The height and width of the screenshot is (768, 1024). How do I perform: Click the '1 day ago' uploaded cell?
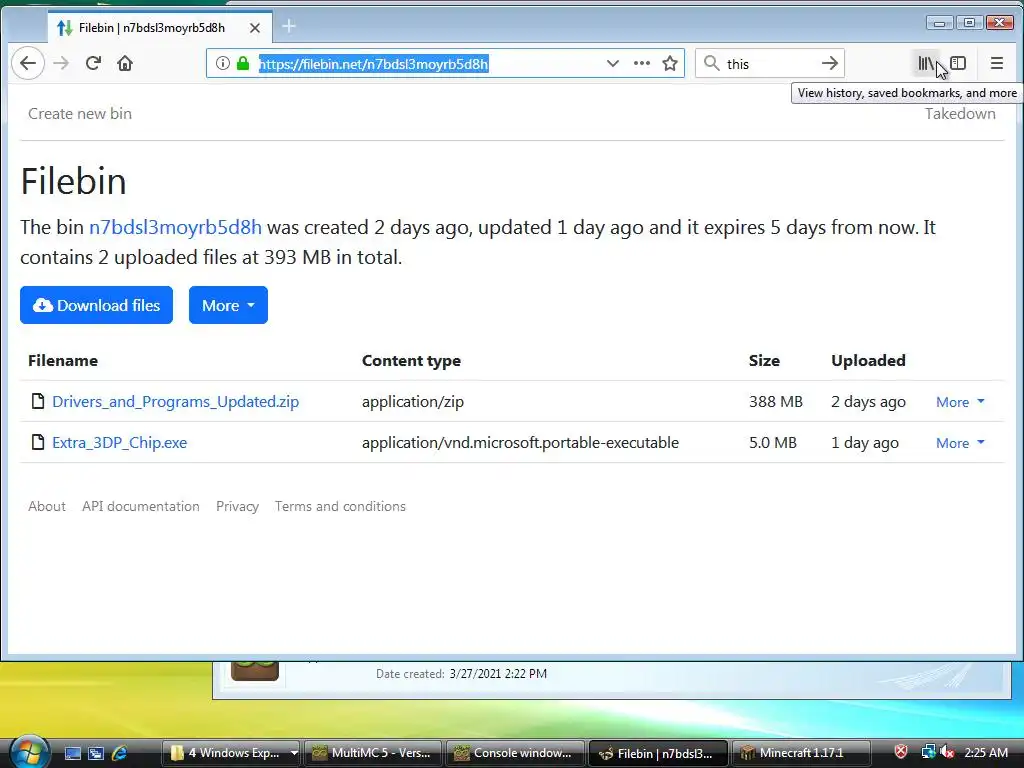tap(865, 443)
